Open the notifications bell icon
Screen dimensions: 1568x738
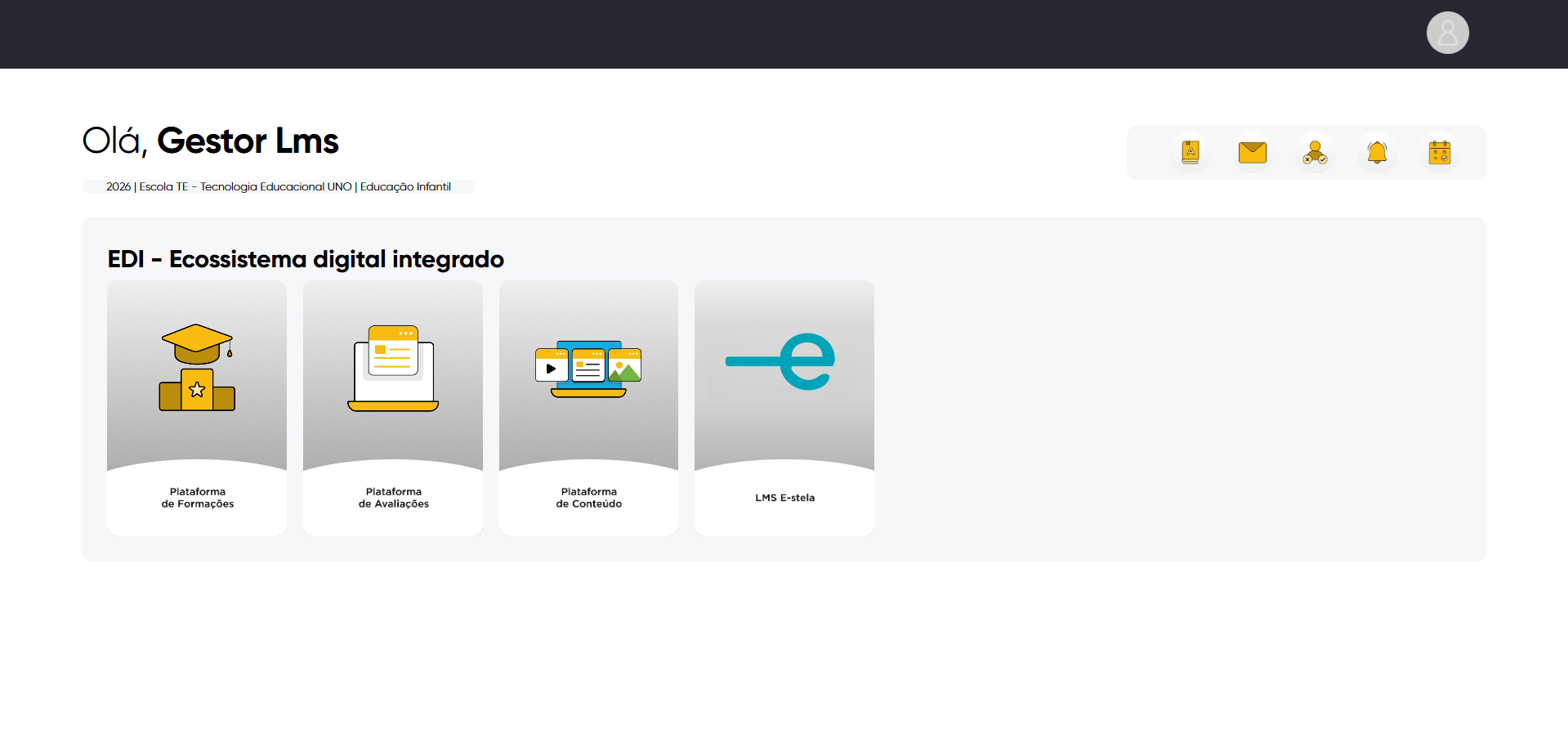(1377, 152)
